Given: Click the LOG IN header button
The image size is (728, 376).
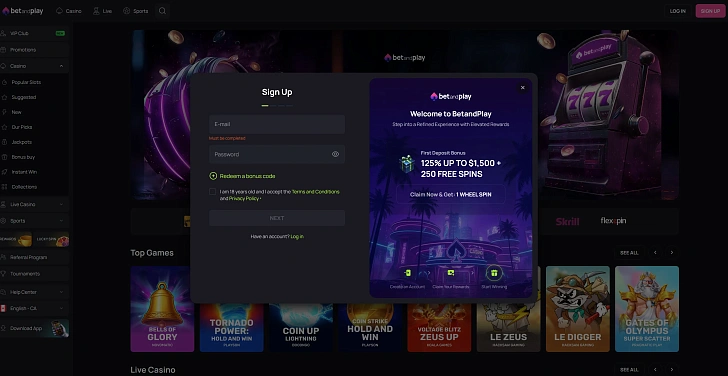Looking at the screenshot, I should coord(677,11).
